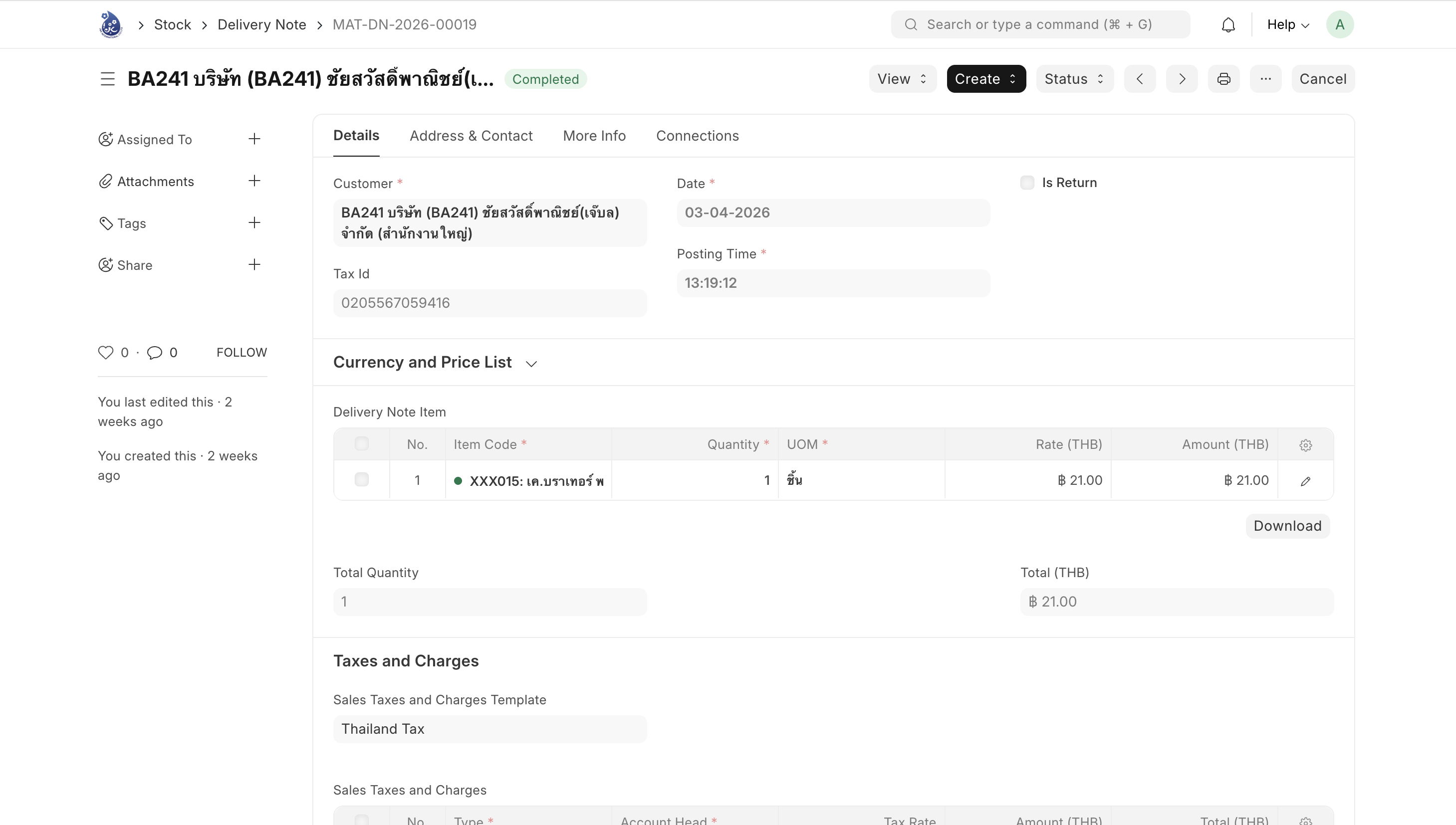Screen dimensions: 1456x825
Task: Click the Total Quantity field
Action: click(489, 602)
